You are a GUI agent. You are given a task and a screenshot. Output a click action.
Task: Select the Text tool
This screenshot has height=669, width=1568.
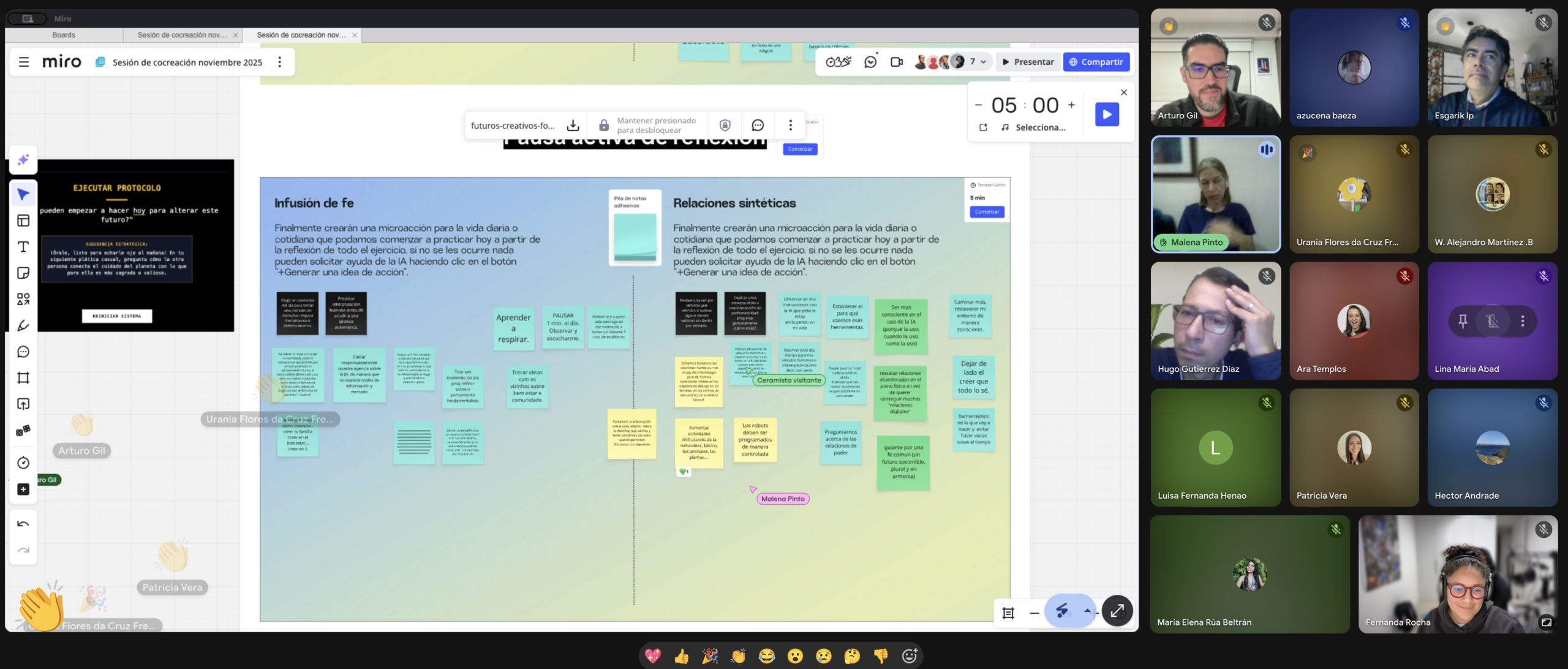pyautogui.click(x=23, y=247)
